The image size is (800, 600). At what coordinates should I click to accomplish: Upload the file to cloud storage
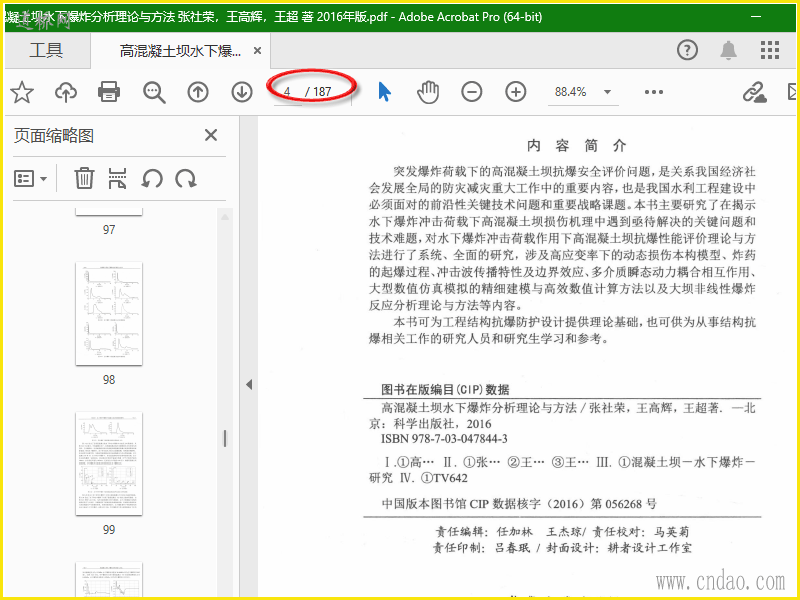(x=66, y=92)
